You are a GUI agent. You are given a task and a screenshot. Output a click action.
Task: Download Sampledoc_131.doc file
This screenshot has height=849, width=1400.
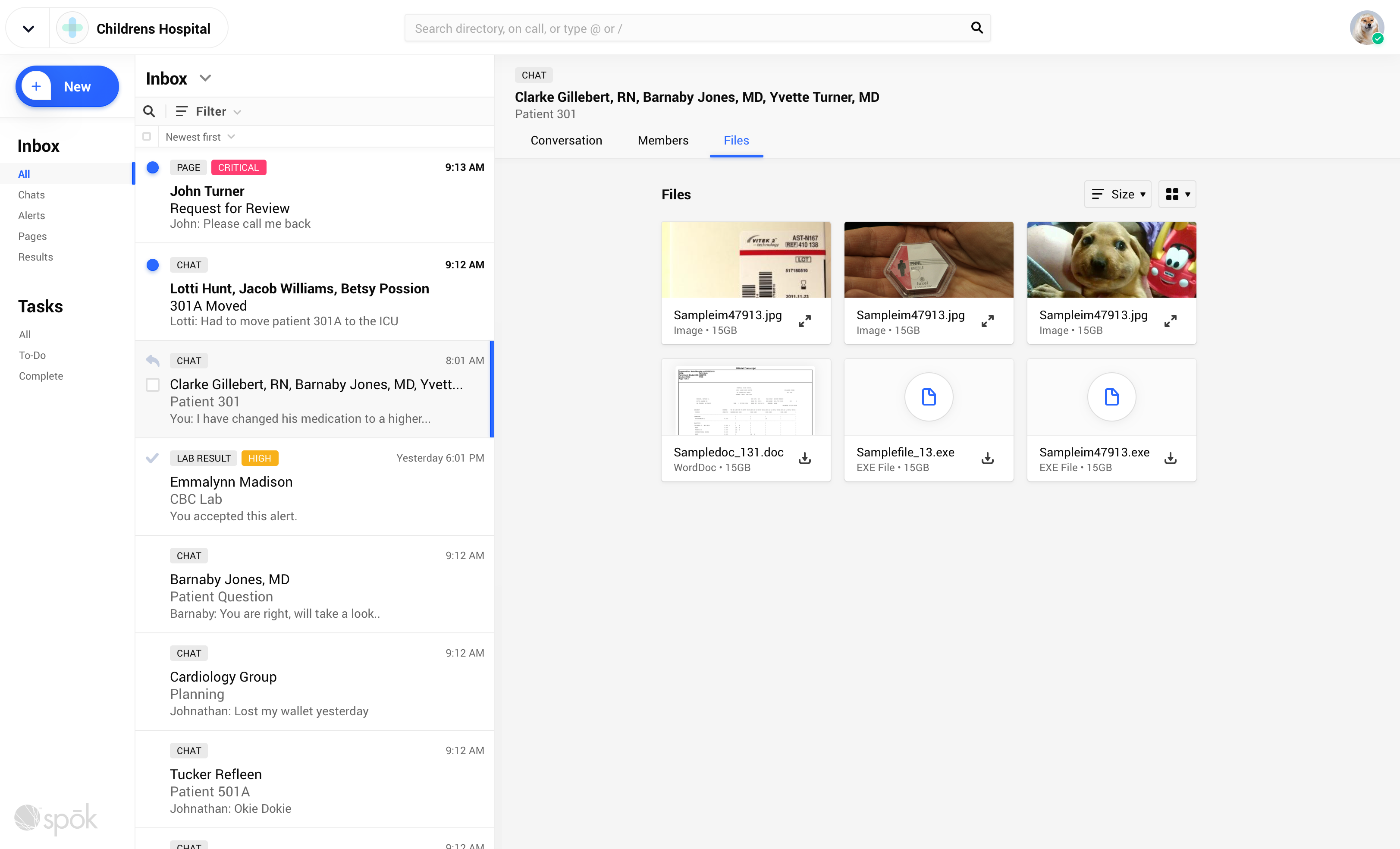point(804,458)
